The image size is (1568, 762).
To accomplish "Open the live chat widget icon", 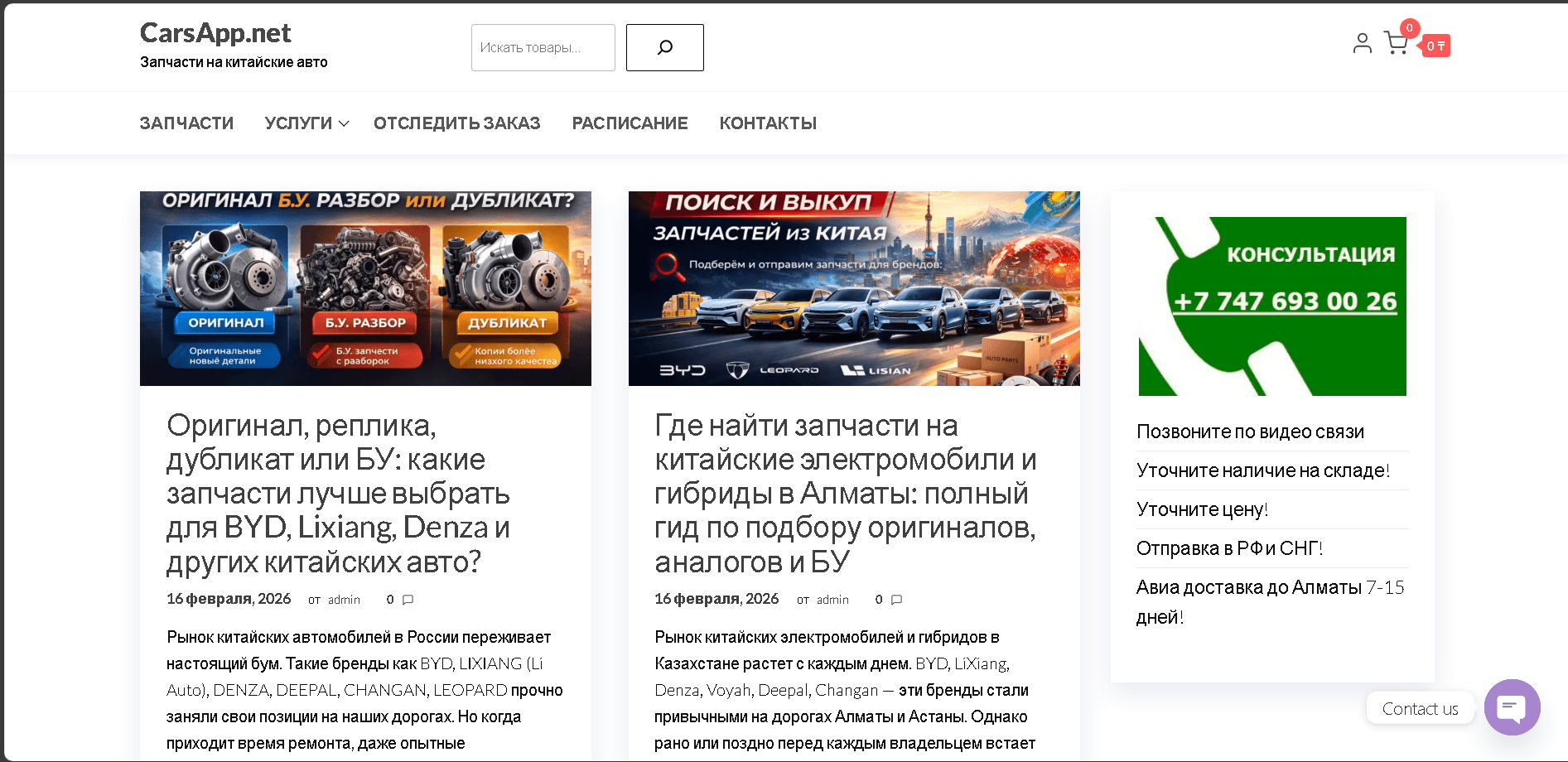I will point(1512,707).
